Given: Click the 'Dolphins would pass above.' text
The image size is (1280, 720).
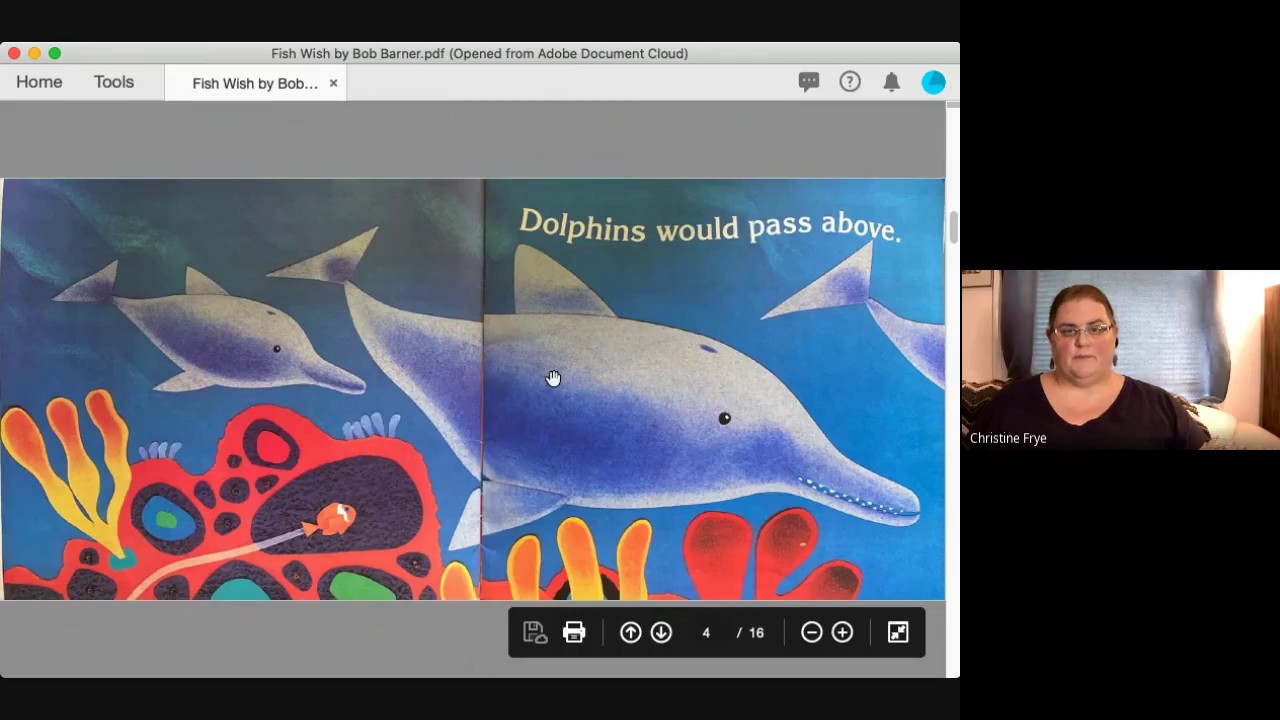Looking at the screenshot, I should click(710, 226).
